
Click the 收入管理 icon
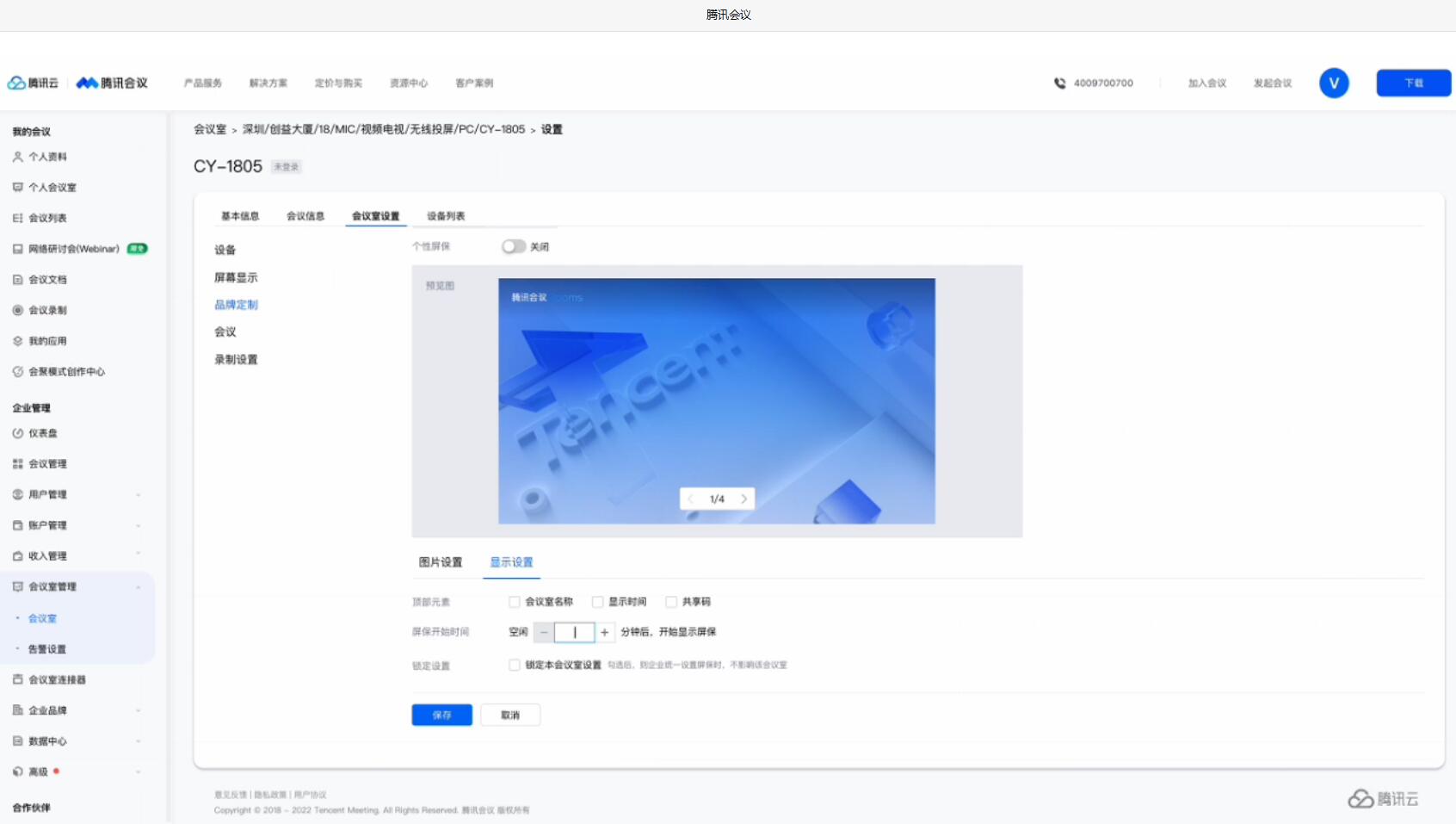pyautogui.click(x=17, y=556)
